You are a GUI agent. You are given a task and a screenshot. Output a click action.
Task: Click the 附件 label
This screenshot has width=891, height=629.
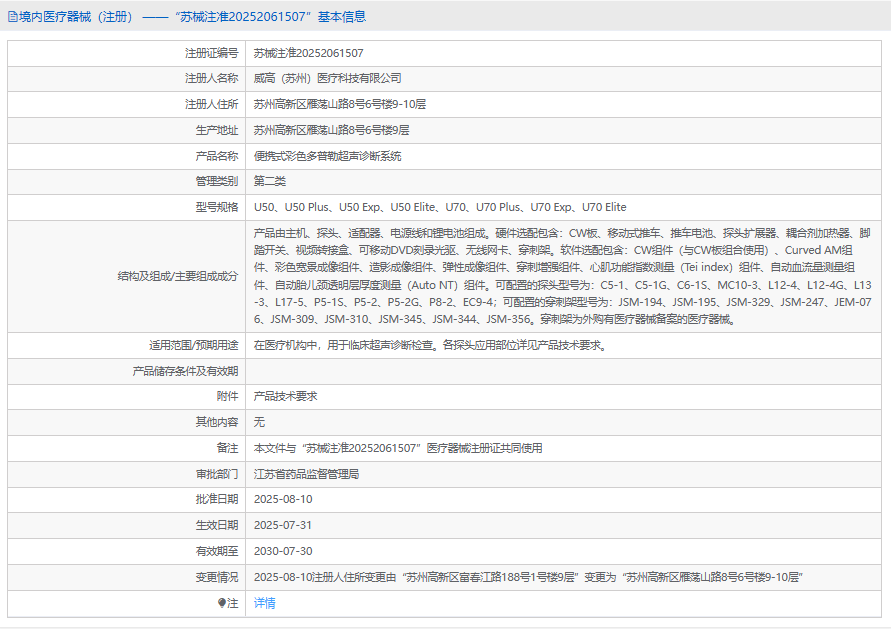pos(227,397)
